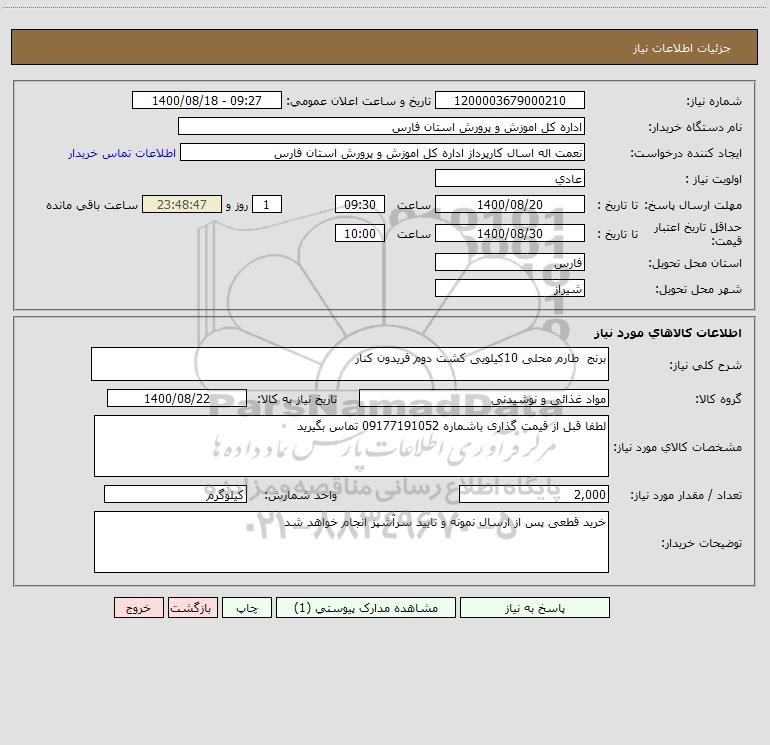Viewport: 770px width, 745px height.
Task: Click the 'چاپ' print button
Action: (247, 607)
